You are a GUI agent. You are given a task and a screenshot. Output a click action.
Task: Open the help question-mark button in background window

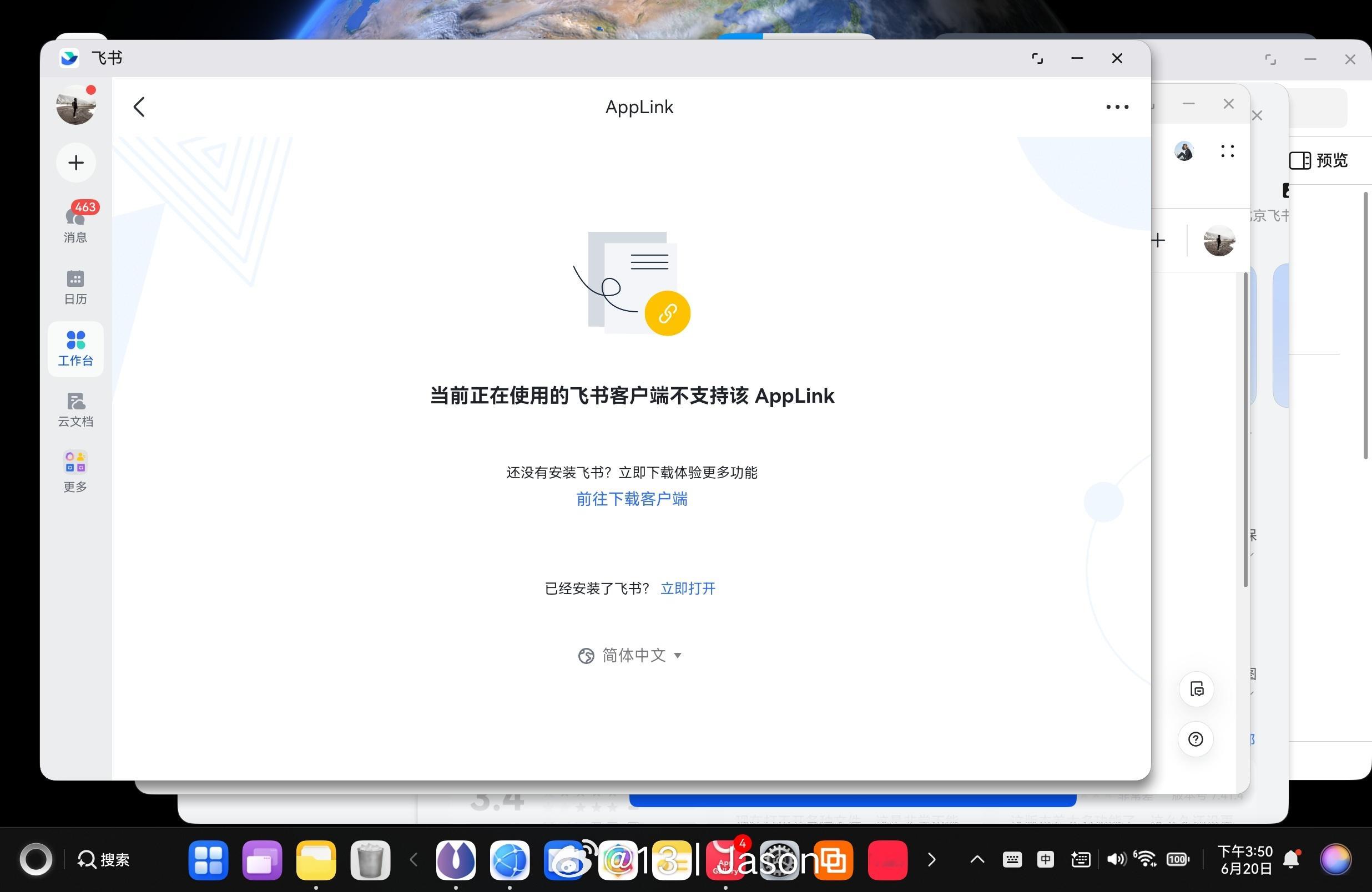(1196, 739)
